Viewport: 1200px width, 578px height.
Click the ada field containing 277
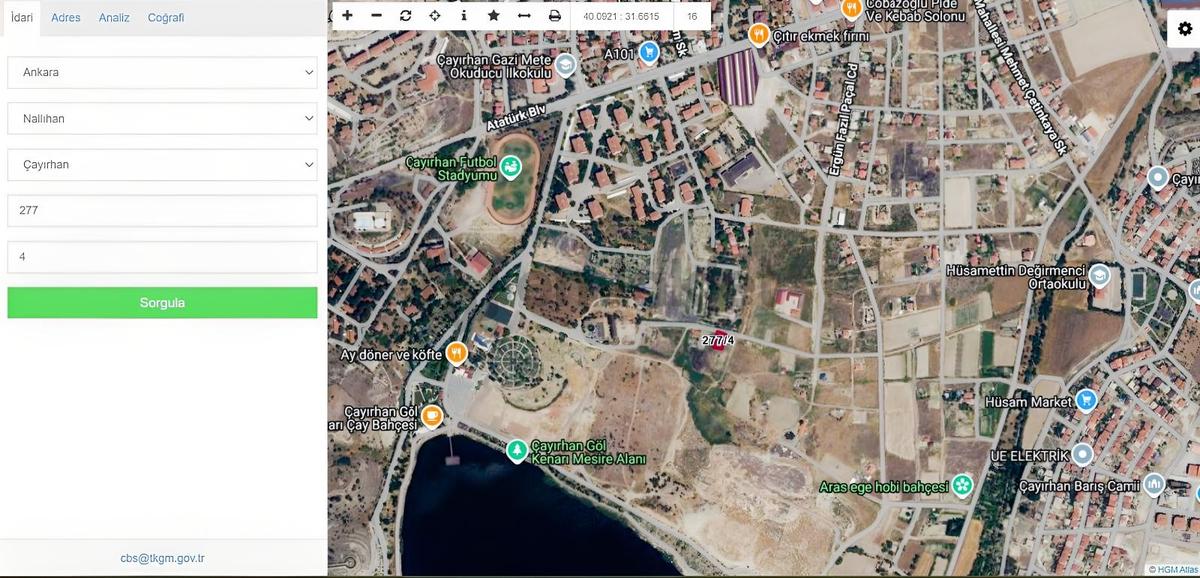pos(162,211)
